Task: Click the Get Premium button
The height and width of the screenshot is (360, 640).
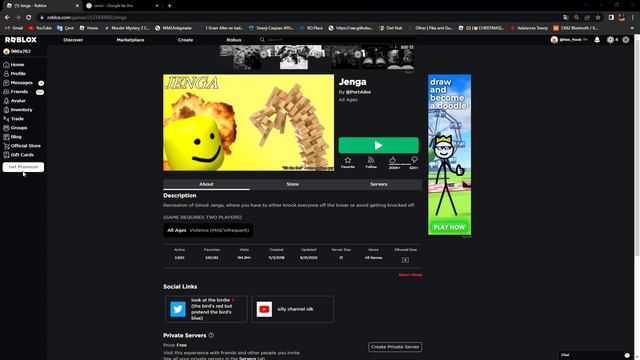Action: tap(23, 167)
